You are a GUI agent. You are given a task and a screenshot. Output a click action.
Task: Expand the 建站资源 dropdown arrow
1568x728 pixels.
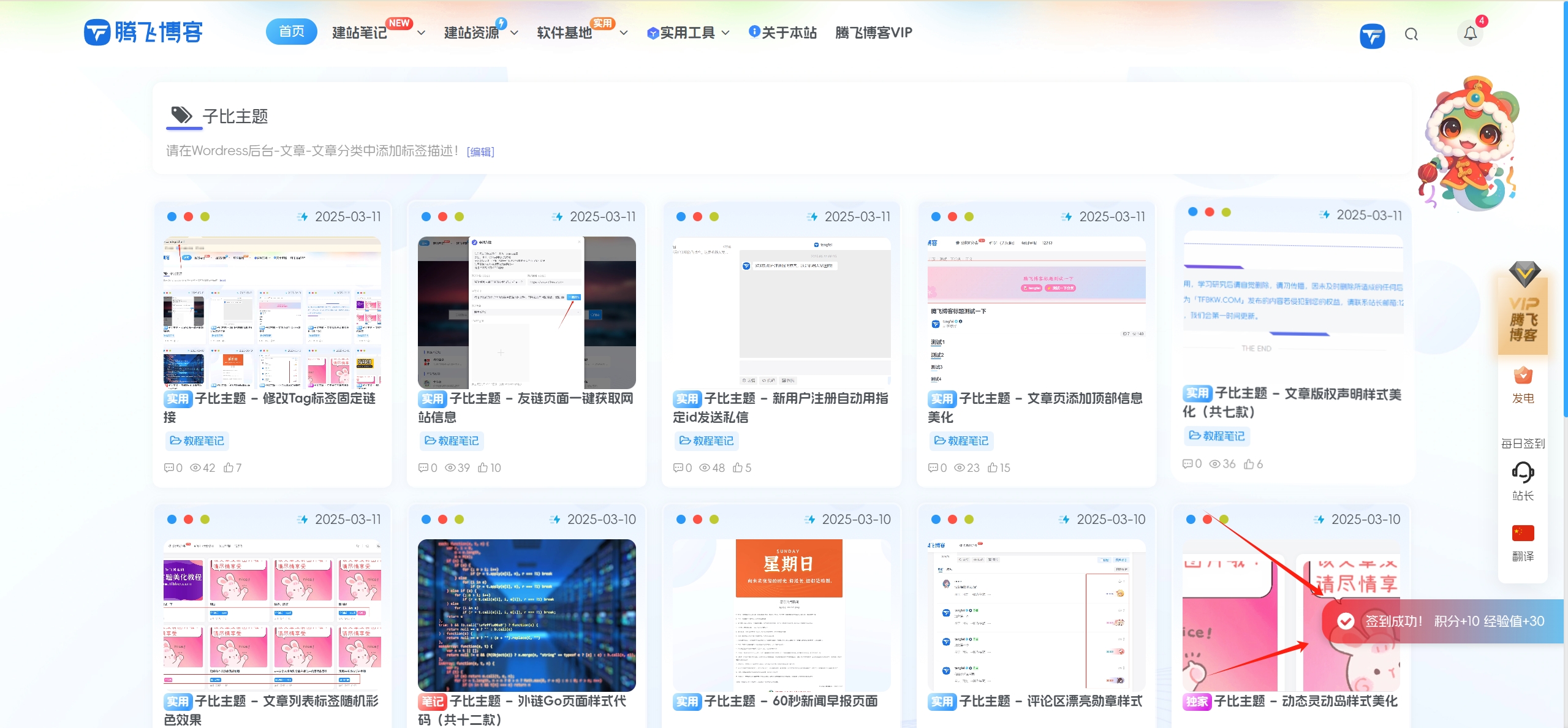pyautogui.click(x=514, y=33)
